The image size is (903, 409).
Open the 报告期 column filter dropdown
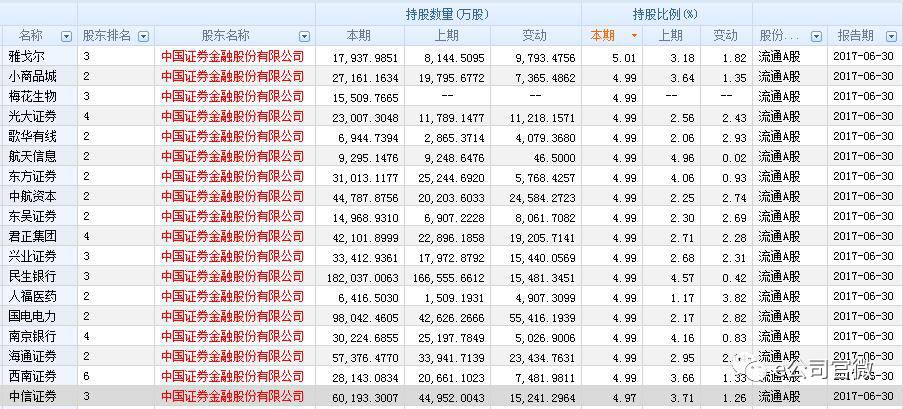pos(889,36)
